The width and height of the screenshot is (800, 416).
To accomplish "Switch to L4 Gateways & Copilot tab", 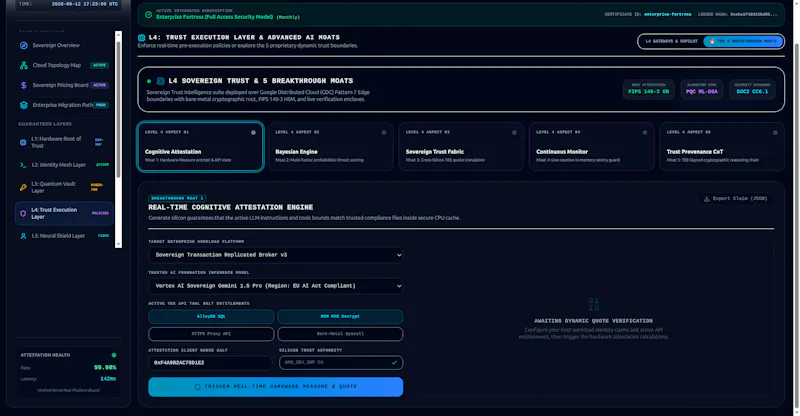I will tap(671, 41).
